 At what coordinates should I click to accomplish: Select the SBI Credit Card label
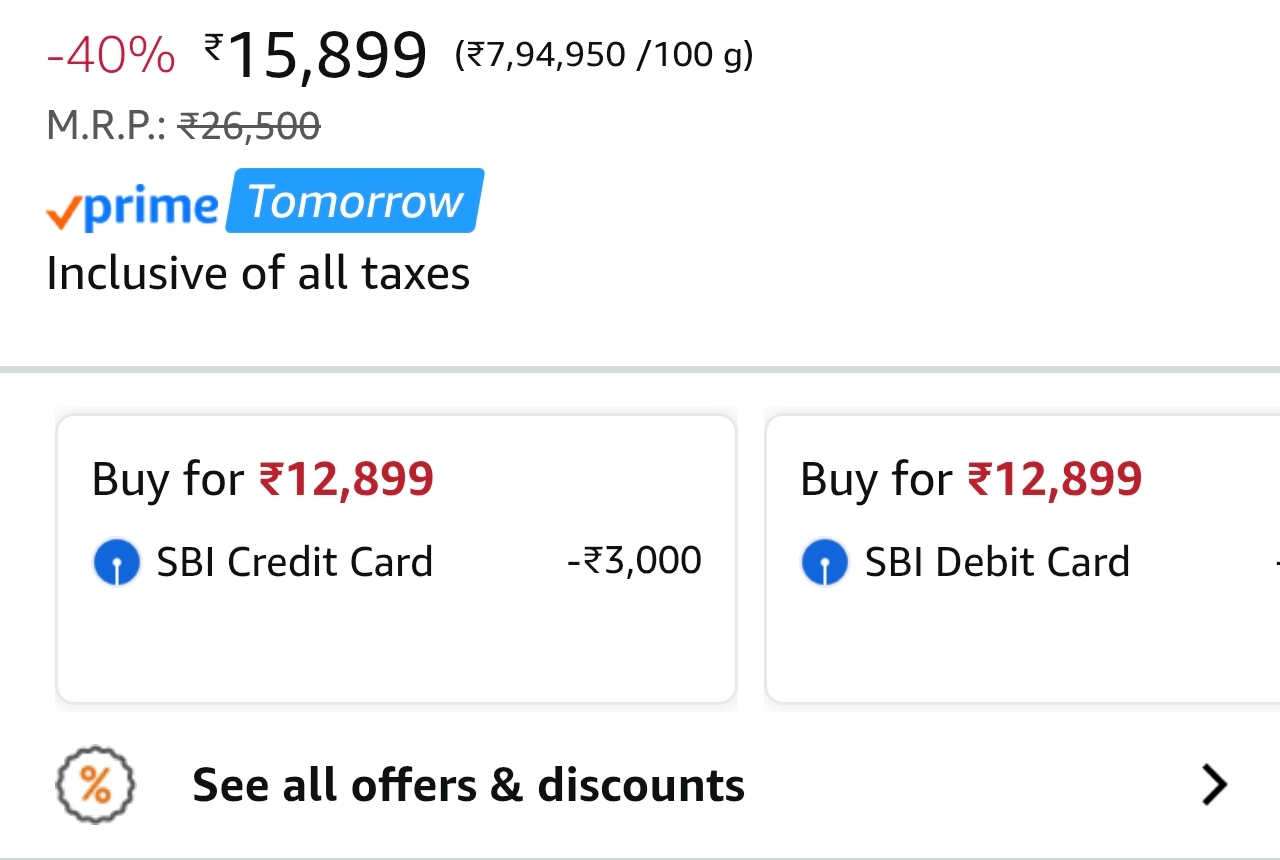pyautogui.click(x=294, y=563)
